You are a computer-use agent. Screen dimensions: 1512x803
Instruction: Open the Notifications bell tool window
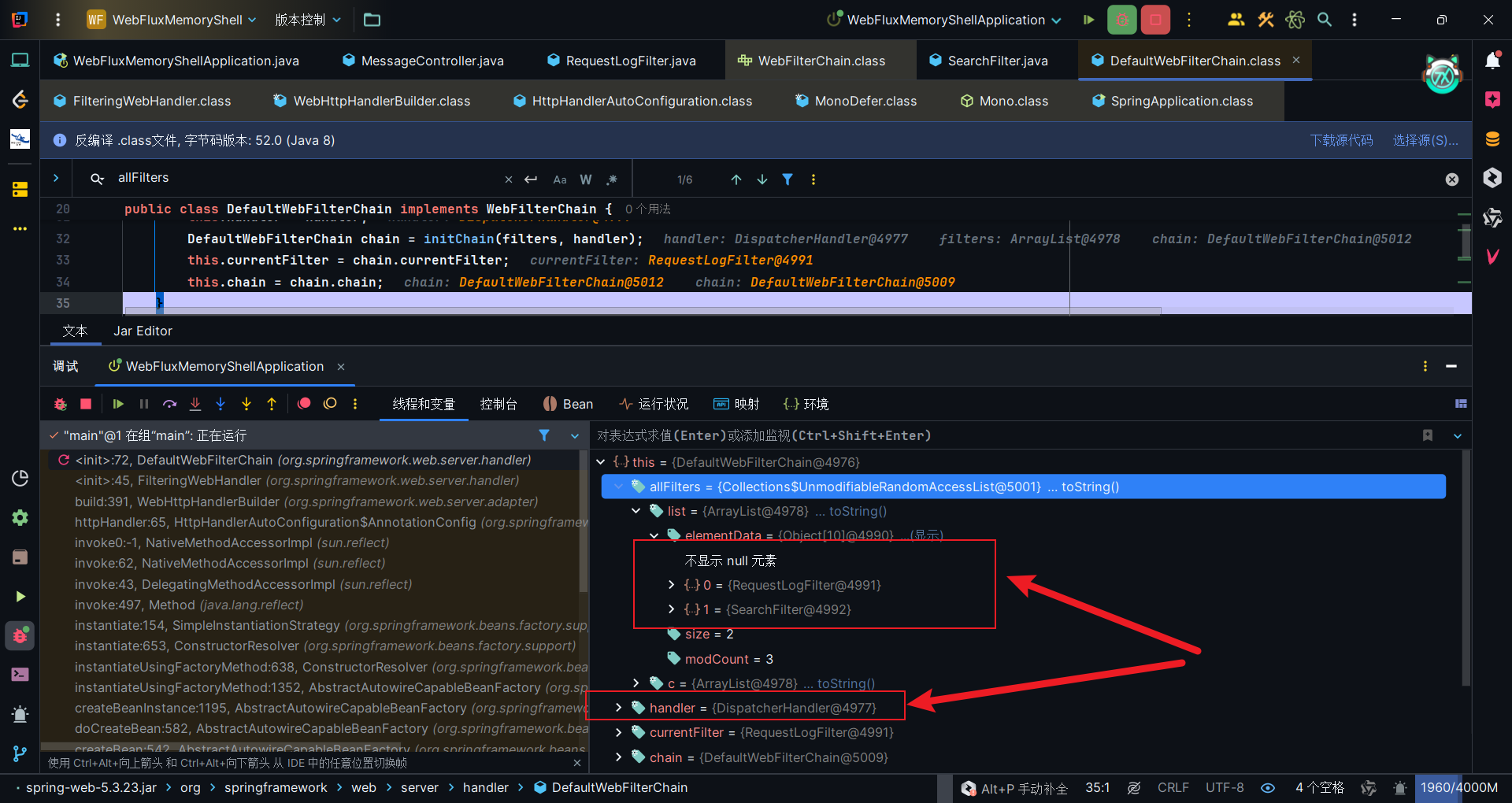1492,61
